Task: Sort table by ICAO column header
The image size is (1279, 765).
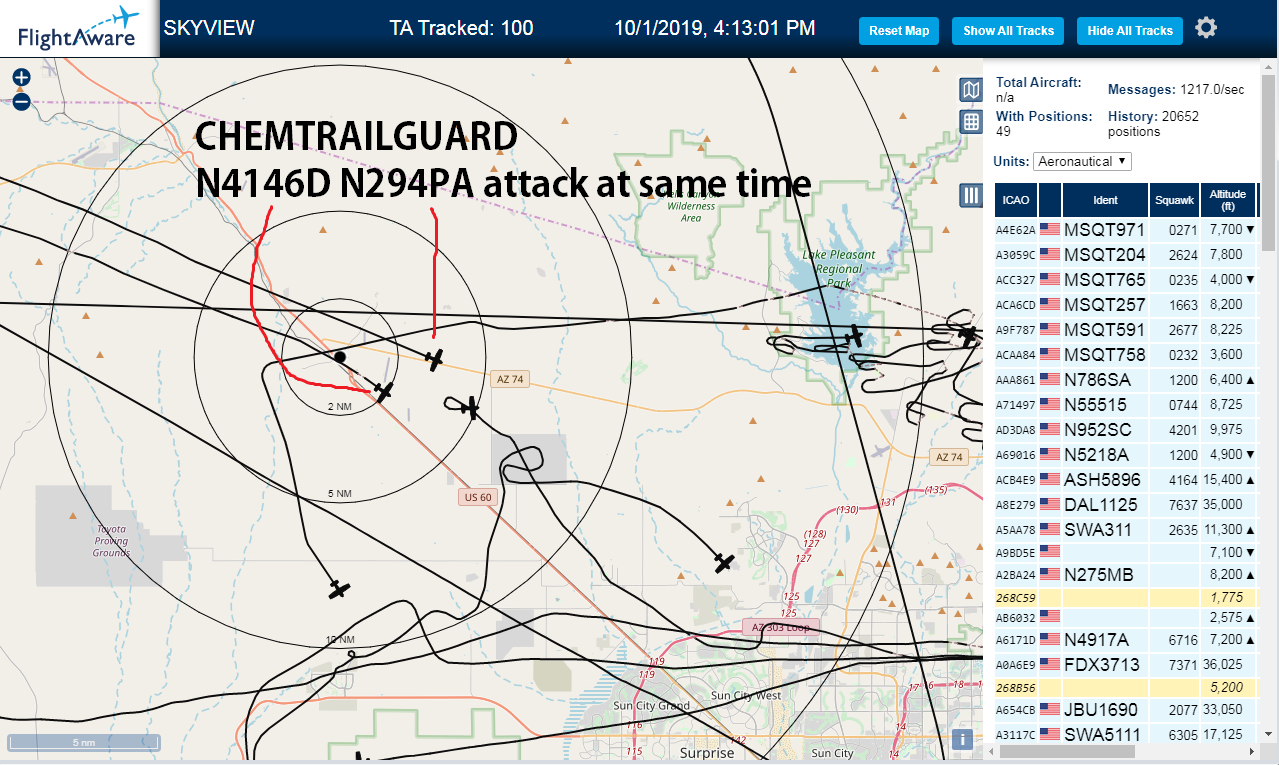Action: coord(1016,200)
